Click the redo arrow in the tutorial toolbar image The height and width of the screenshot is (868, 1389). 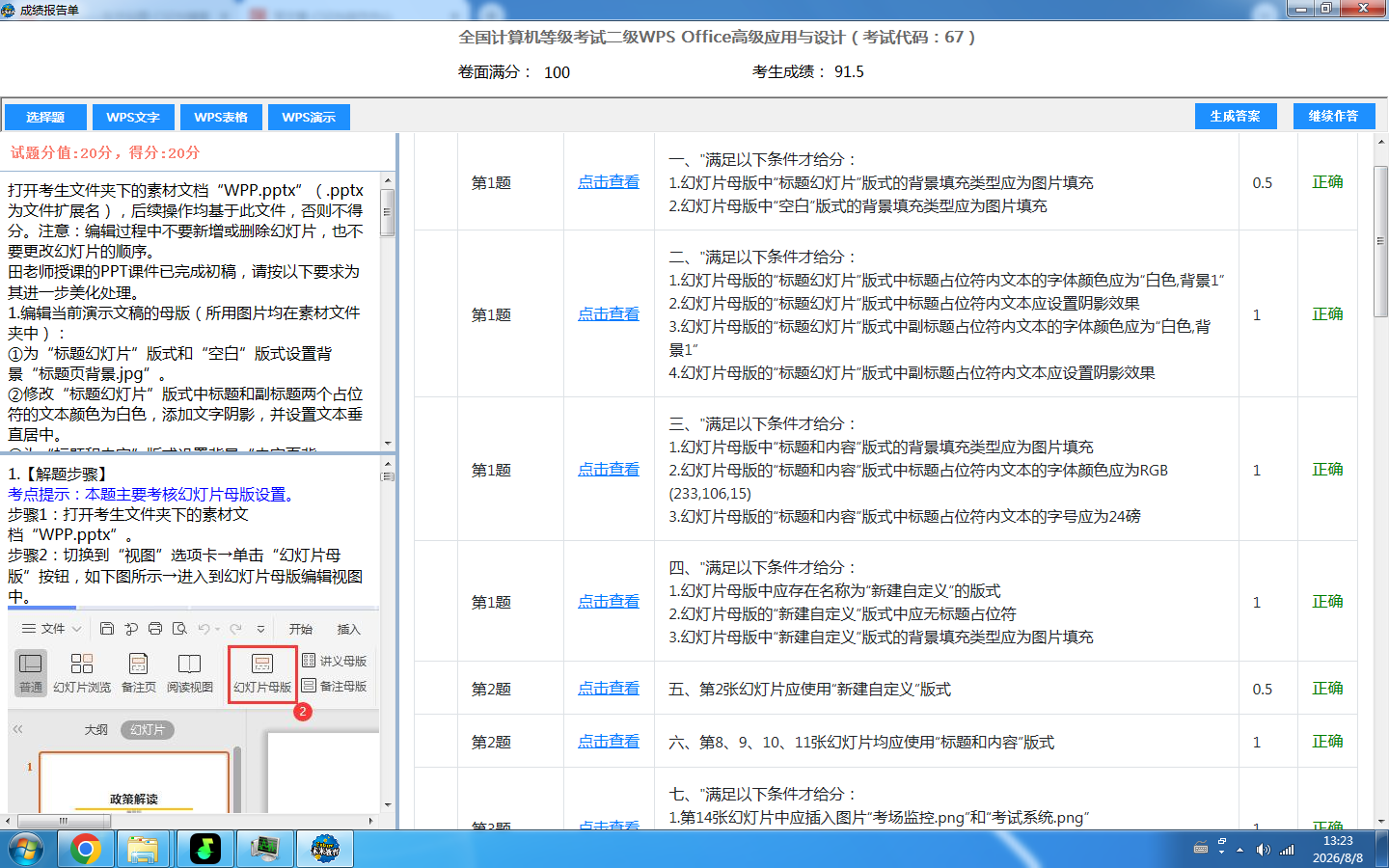click(x=235, y=629)
